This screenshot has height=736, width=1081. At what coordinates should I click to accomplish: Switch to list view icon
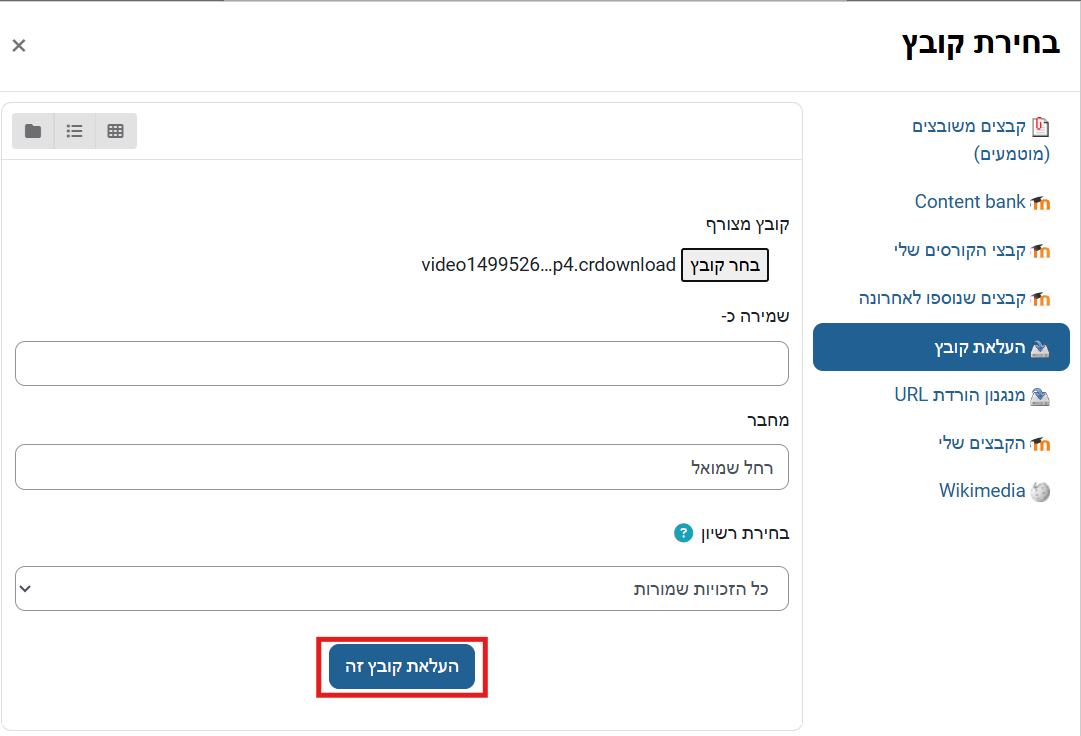click(x=75, y=131)
